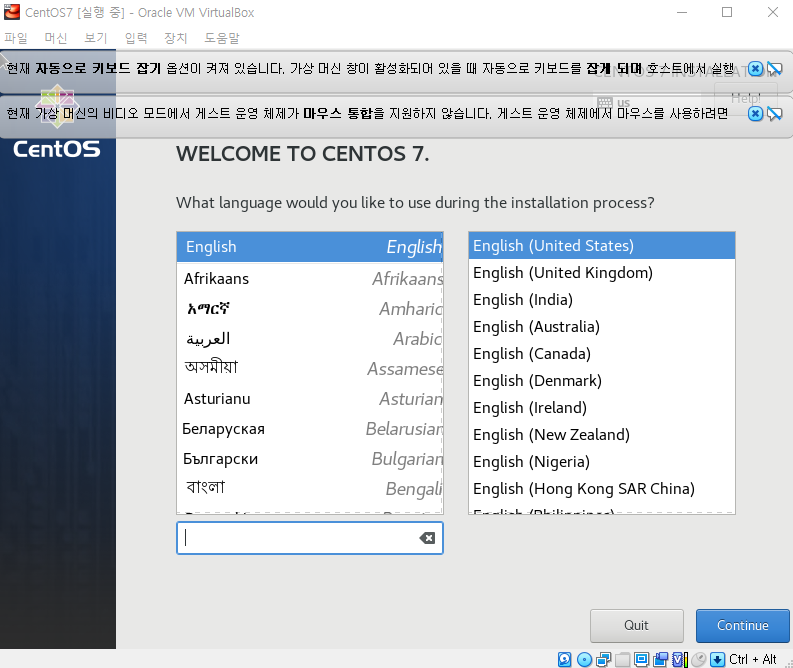Select English in the language list
This screenshot has width=793, height=668.
click(310, 247)
